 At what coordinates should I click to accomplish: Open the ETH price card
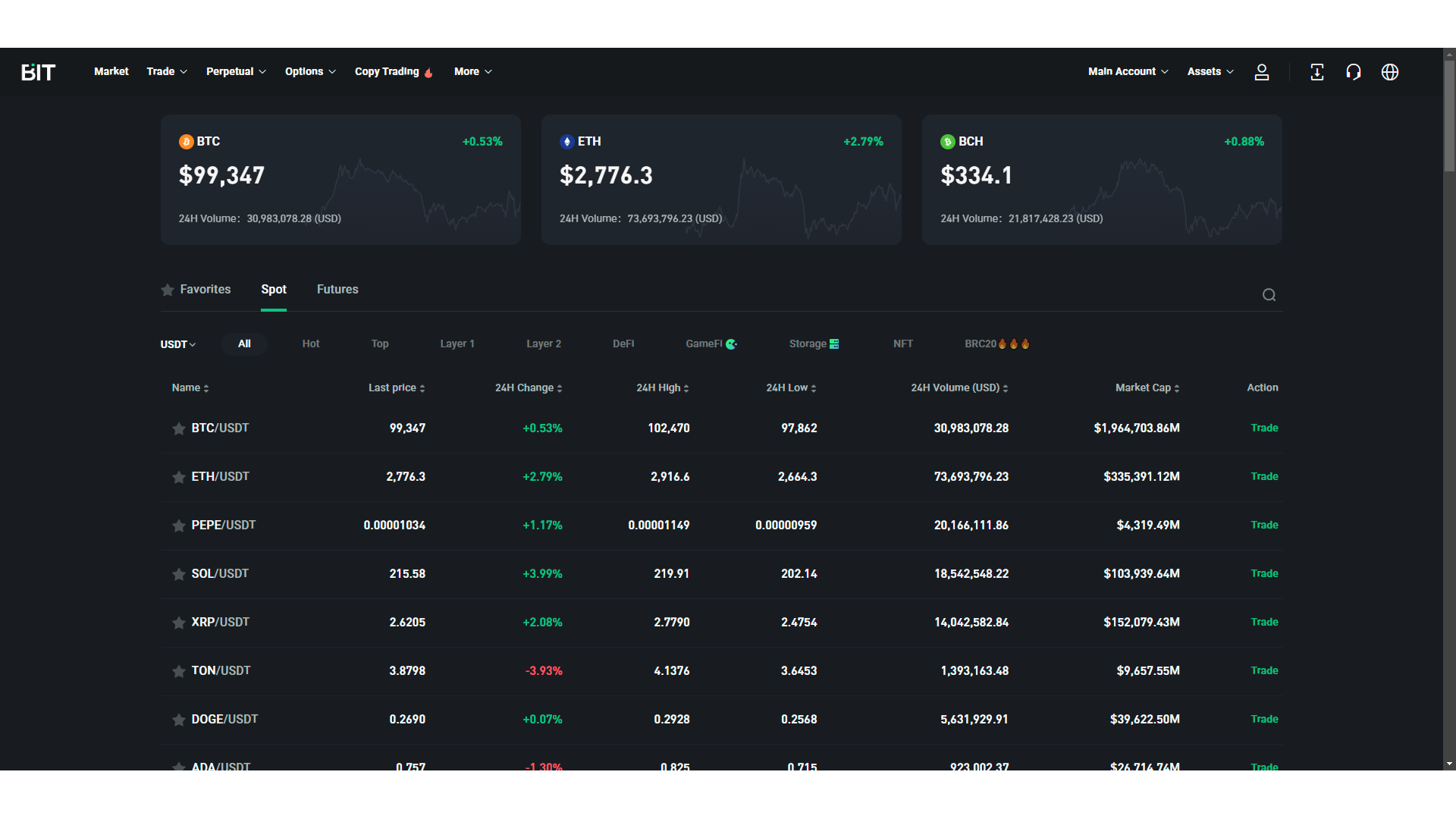(x=721, y=180)
